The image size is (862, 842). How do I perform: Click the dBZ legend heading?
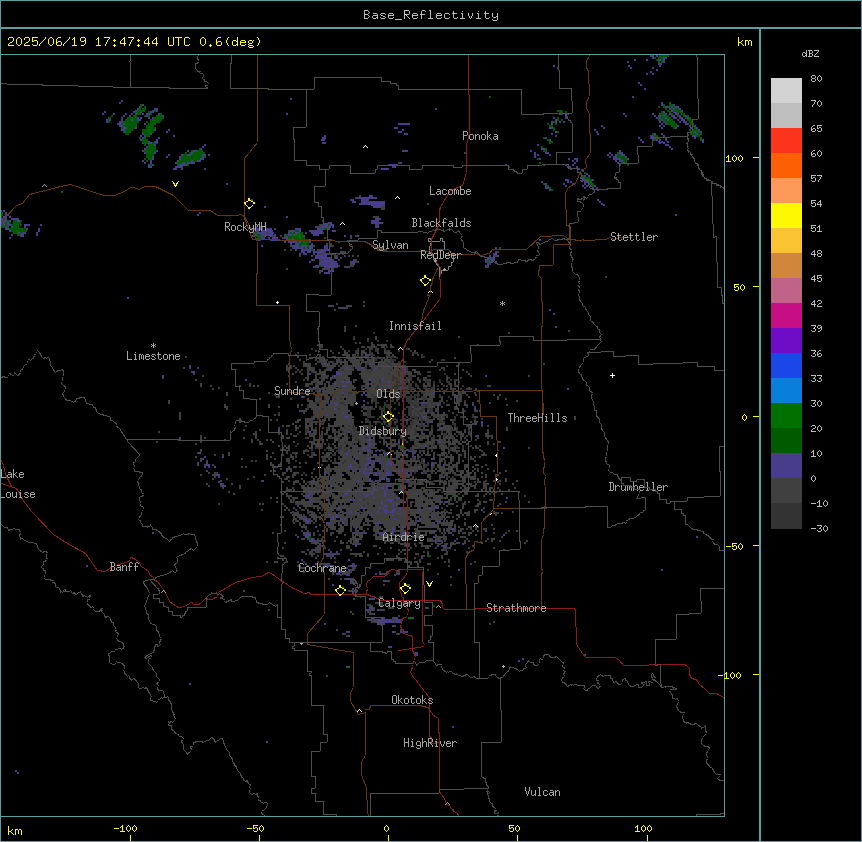pos(810,54)
